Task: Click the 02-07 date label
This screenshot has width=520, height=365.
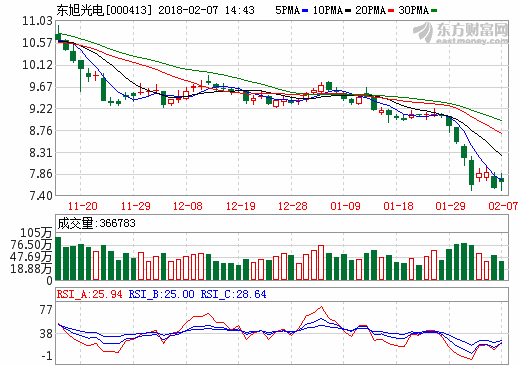Action: click(503, 206)
